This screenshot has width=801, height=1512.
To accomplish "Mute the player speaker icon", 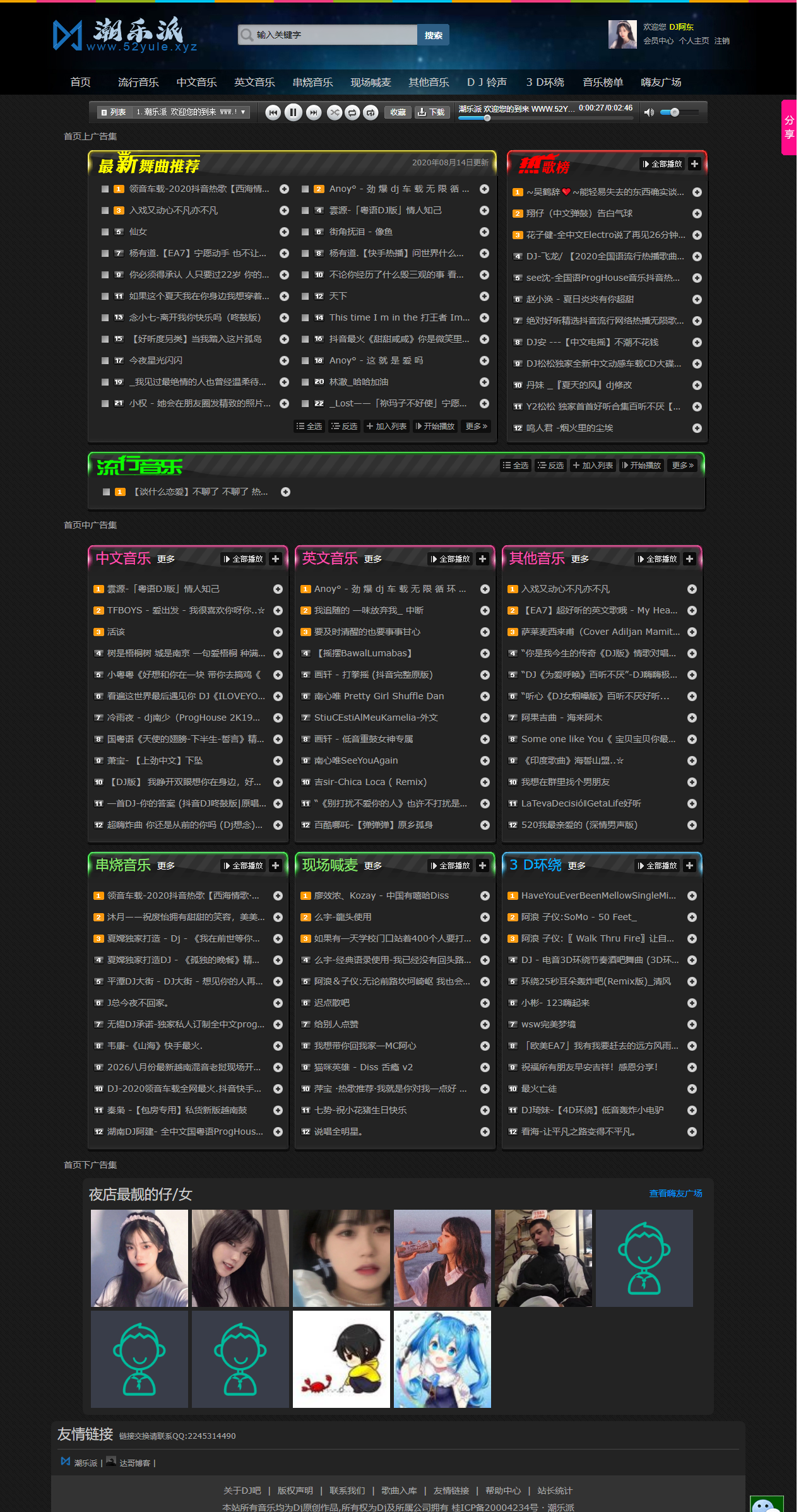I will (648, 112).
